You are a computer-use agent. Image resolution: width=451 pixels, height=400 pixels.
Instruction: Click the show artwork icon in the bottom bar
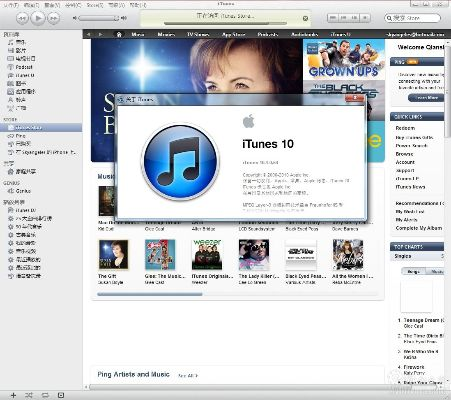61,395
